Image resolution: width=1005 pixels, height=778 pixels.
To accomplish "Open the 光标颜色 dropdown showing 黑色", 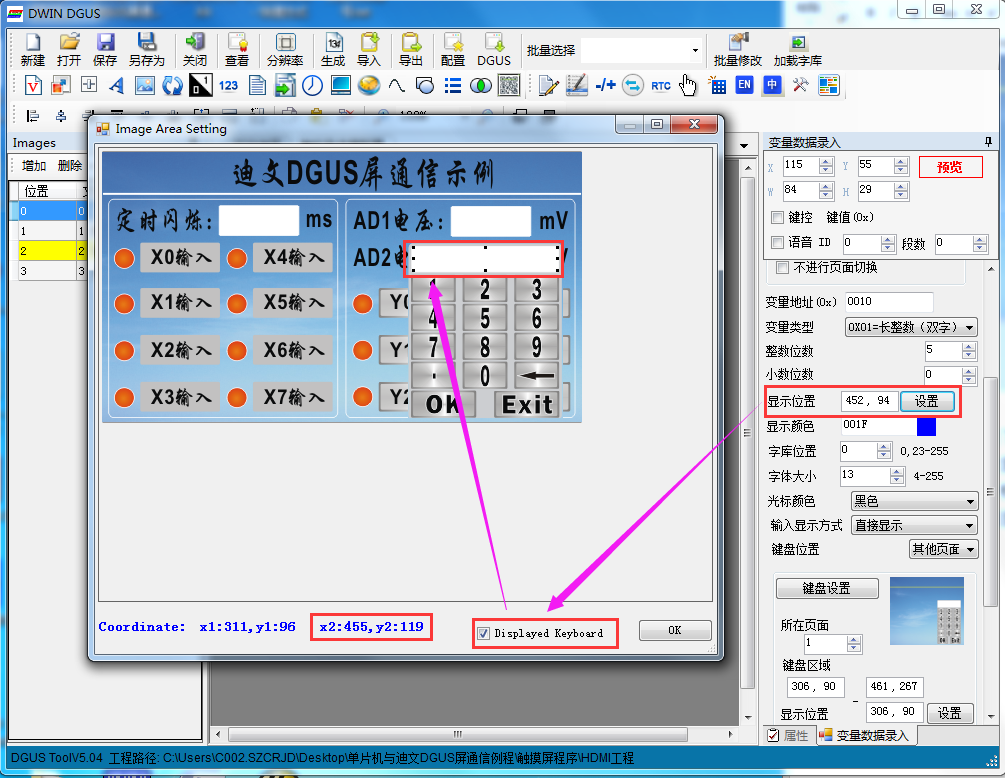I will coord(914,501).
